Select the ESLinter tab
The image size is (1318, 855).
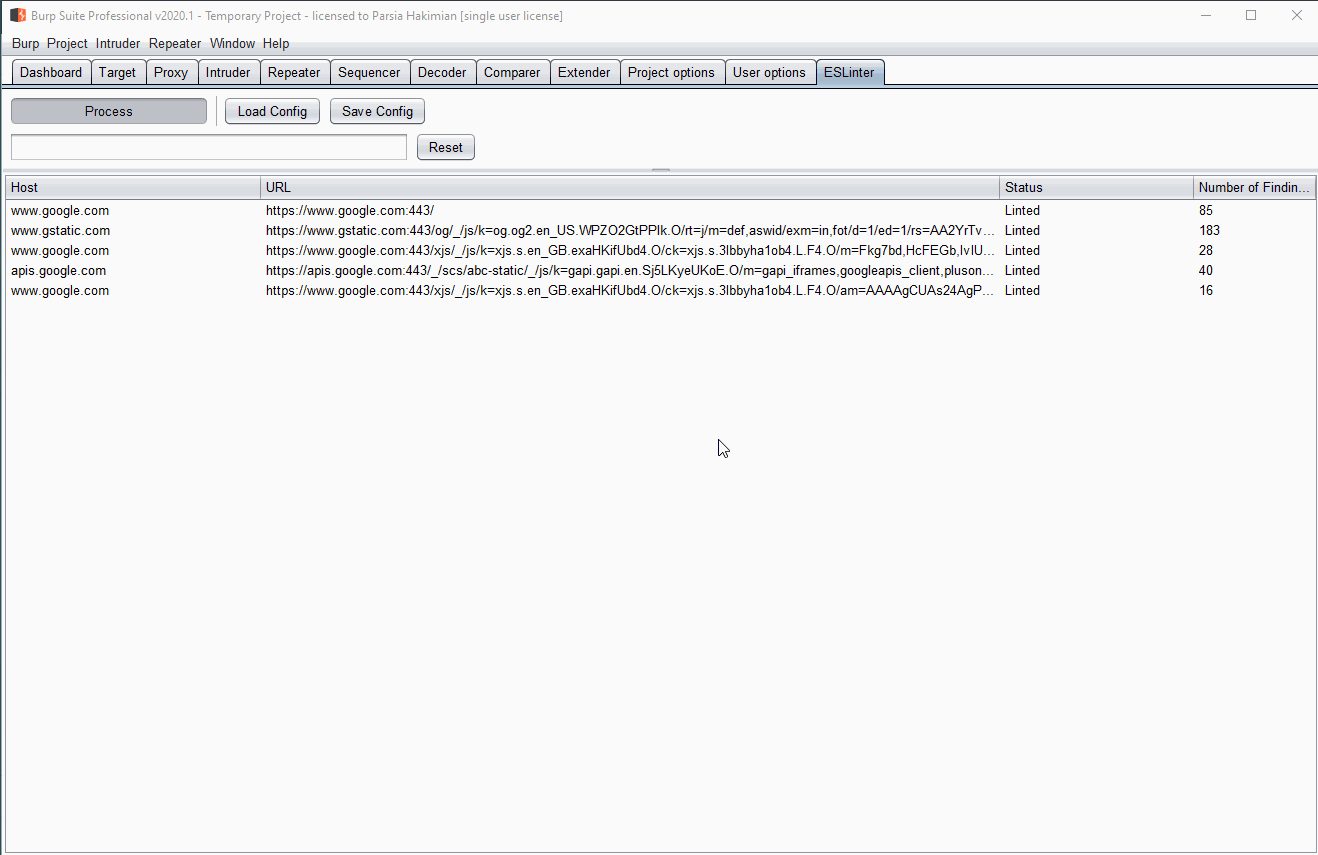(849, 72)
